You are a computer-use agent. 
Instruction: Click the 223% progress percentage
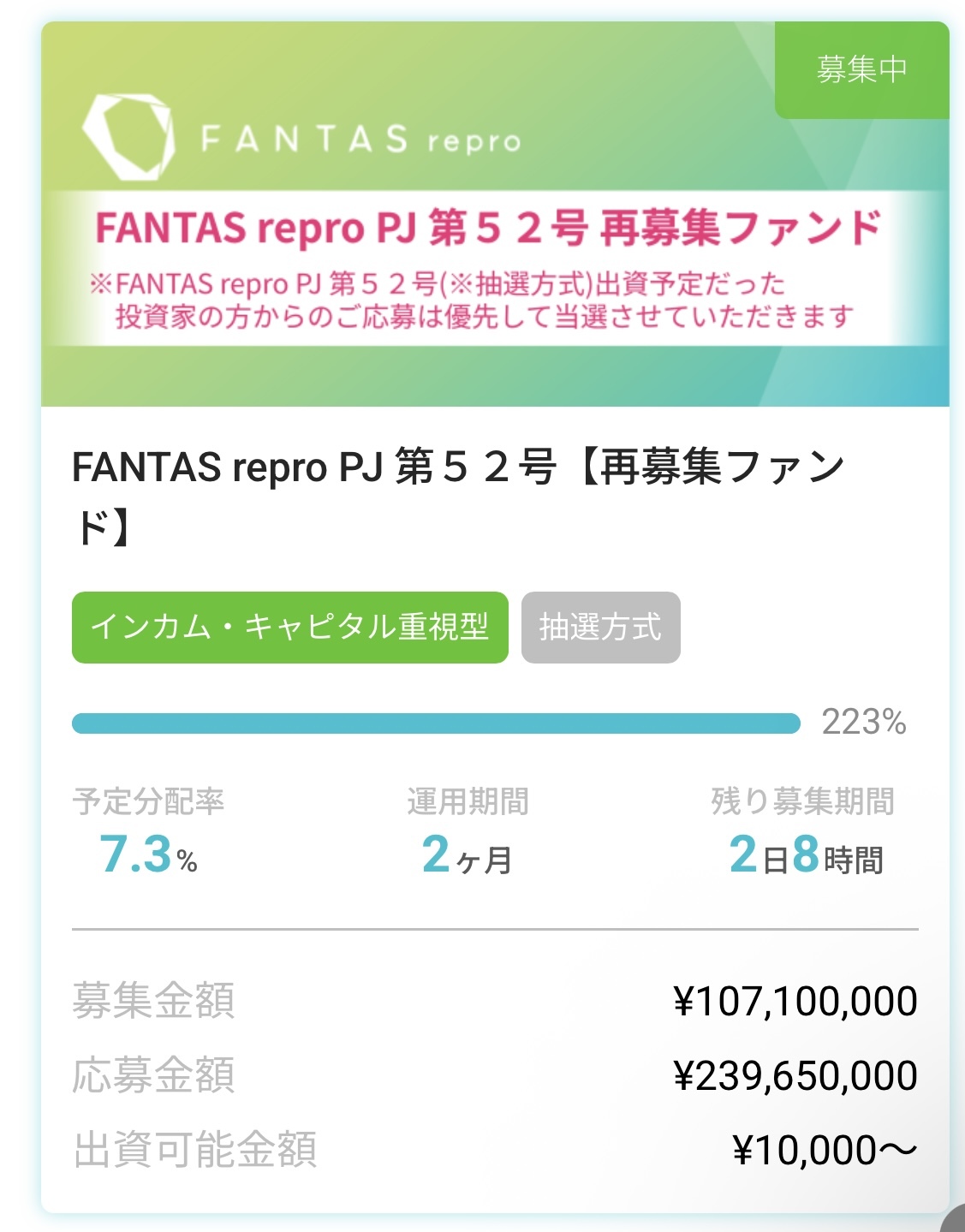click(x=863, y=723)
